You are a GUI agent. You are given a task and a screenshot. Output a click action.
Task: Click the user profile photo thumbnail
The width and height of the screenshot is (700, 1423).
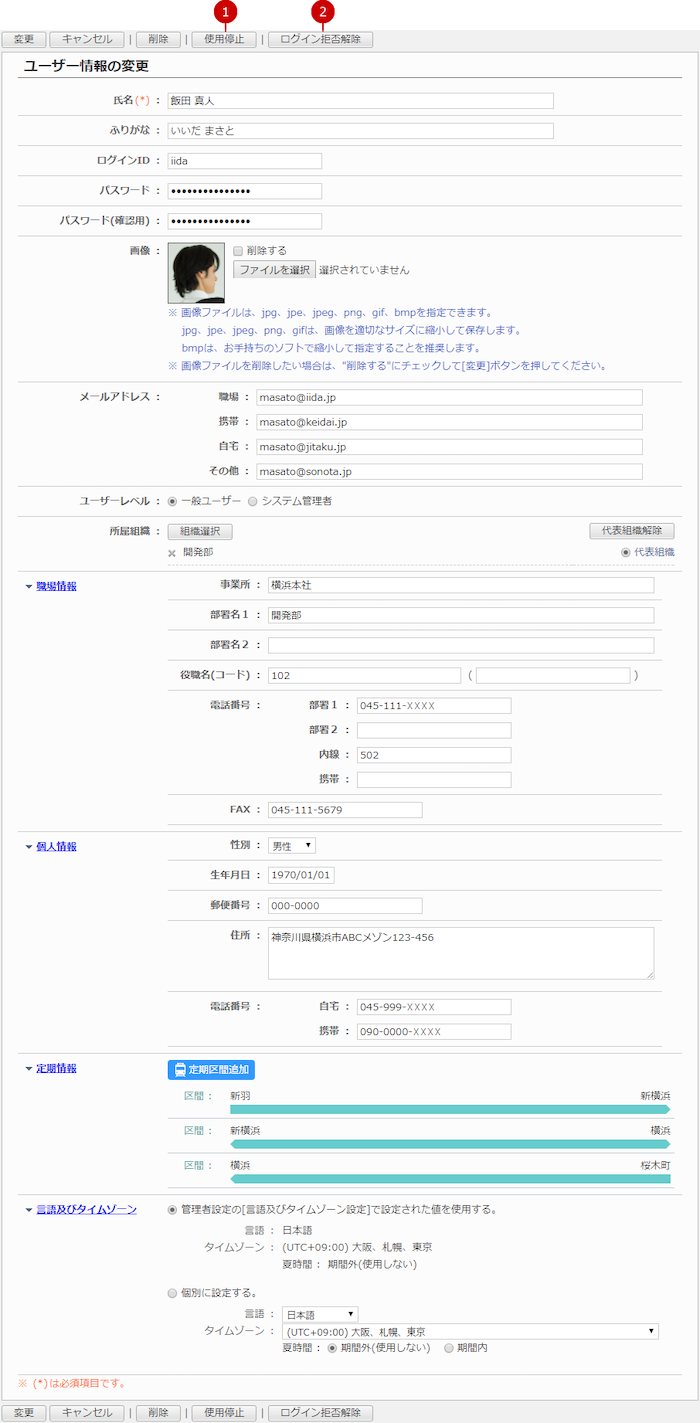point(196,273)
